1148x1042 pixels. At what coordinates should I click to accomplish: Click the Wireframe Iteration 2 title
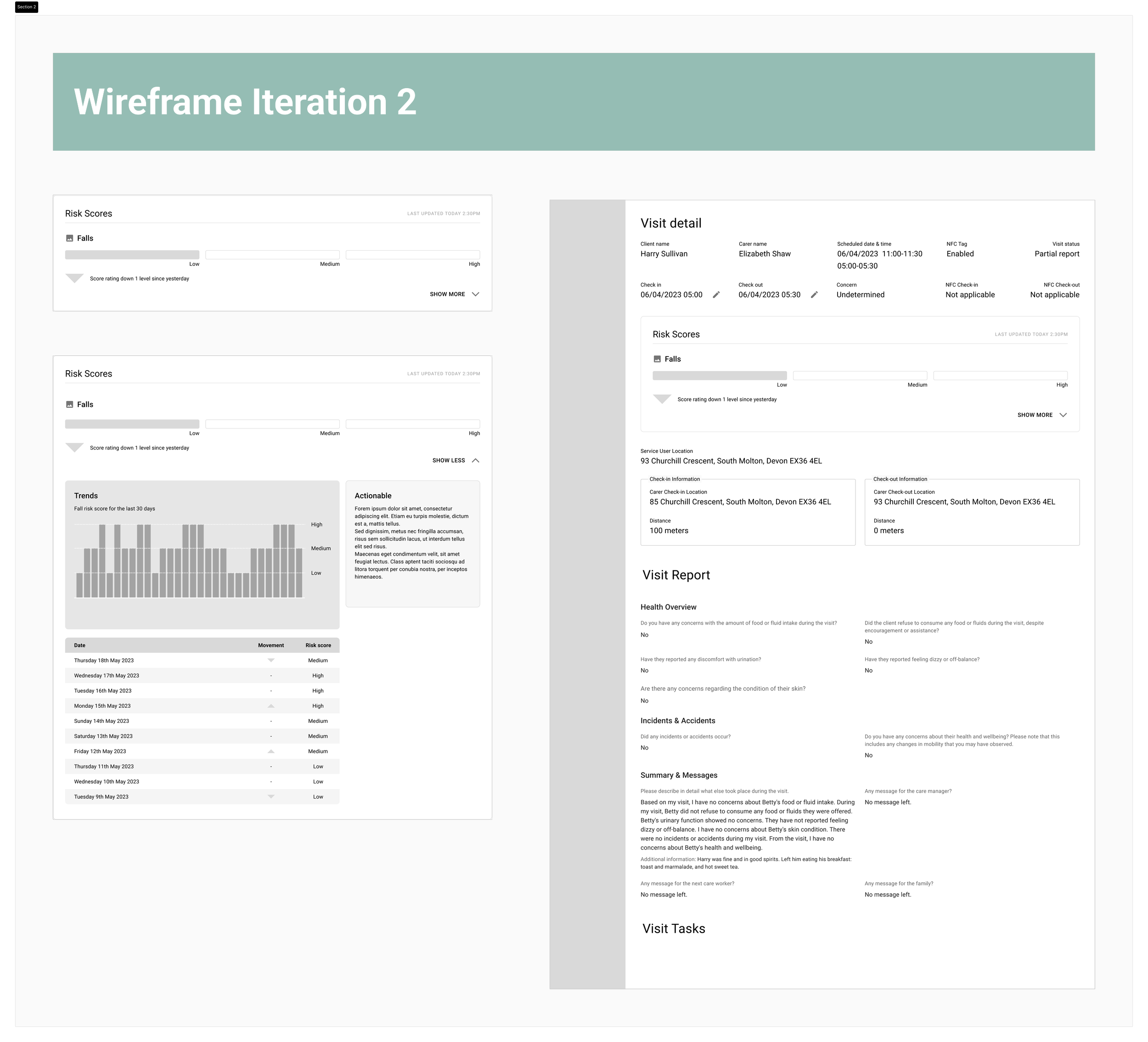tap(245, 102)
